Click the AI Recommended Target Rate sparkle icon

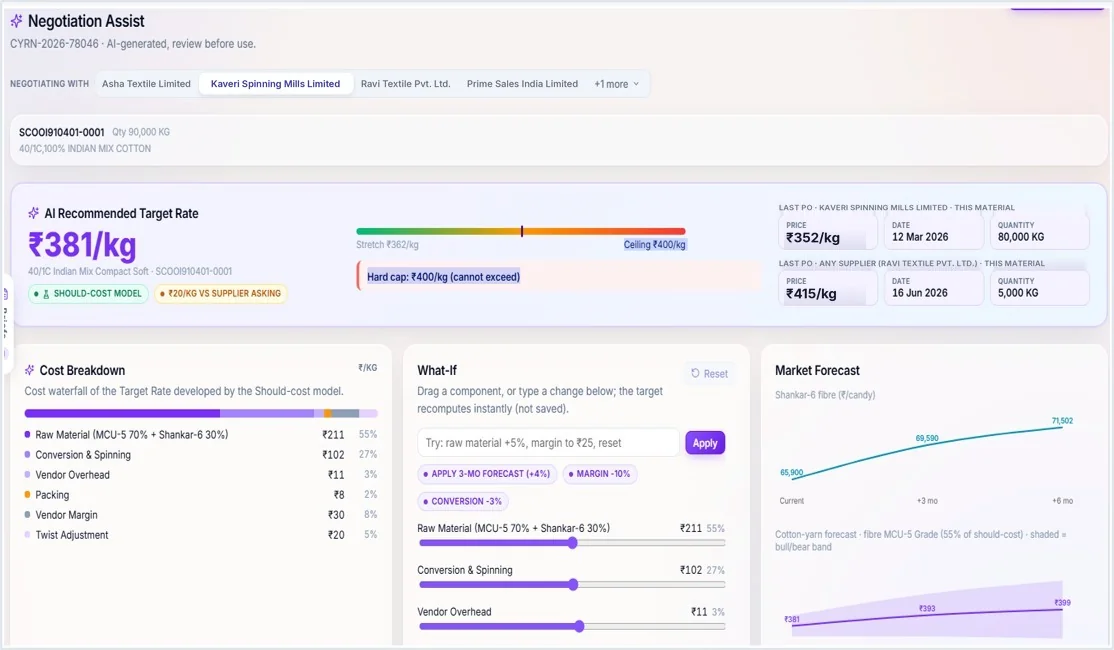(33, 213)
